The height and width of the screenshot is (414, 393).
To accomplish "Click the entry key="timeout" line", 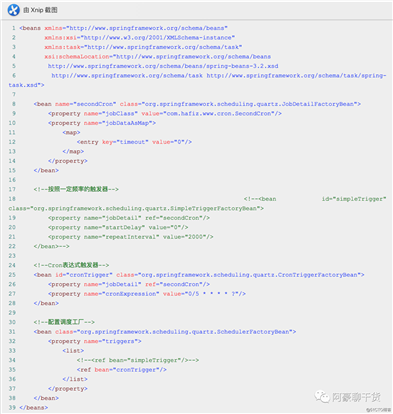I will point(134,142).
